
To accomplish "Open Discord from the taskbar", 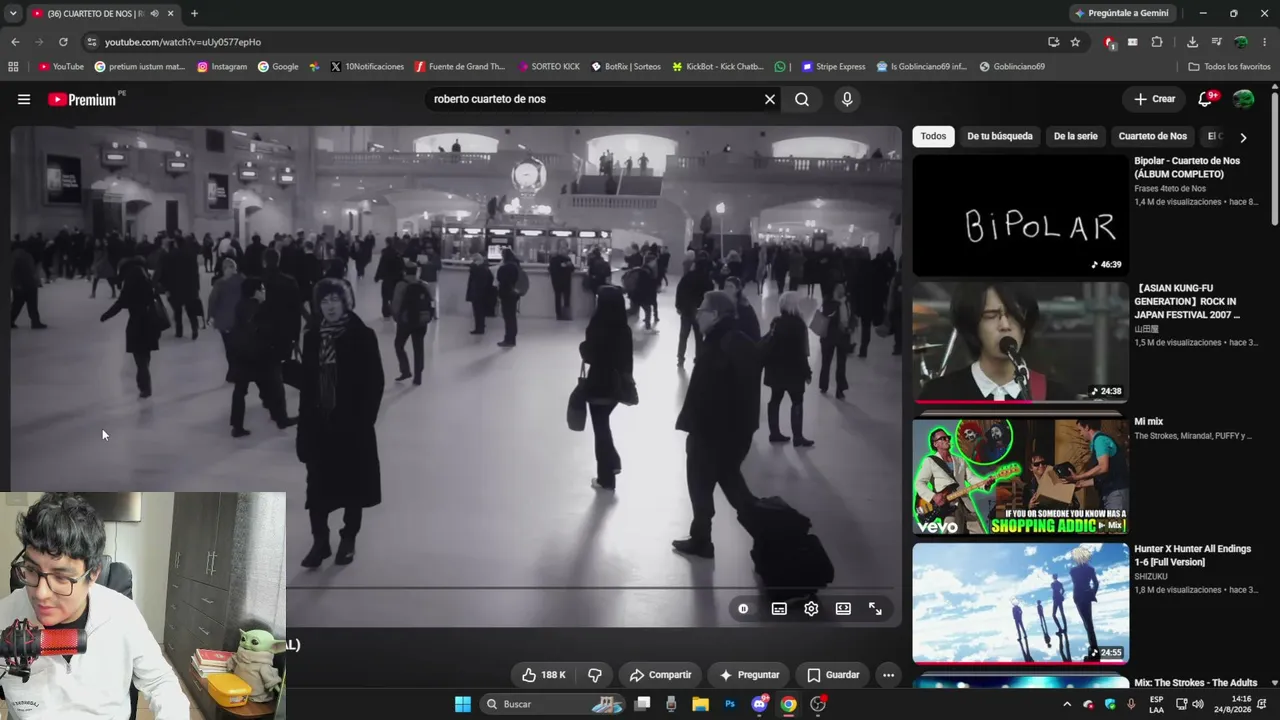I will click(759, 704).
